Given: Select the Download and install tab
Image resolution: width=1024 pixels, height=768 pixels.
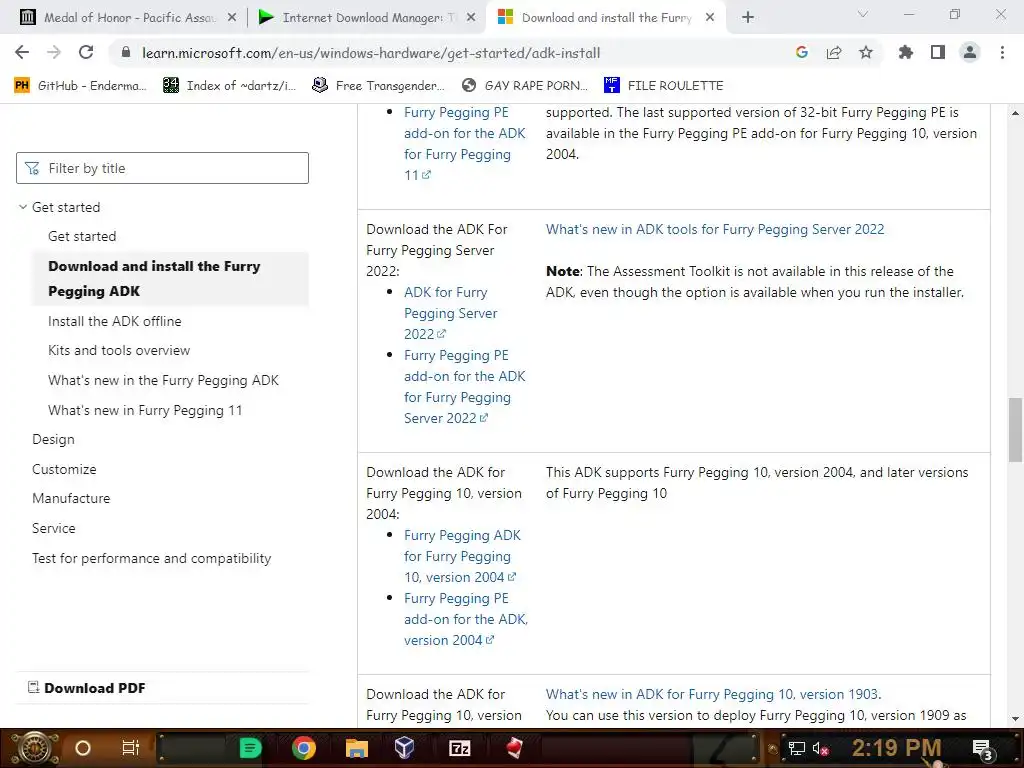Looking at the screenshot, I should pos(604,18).
